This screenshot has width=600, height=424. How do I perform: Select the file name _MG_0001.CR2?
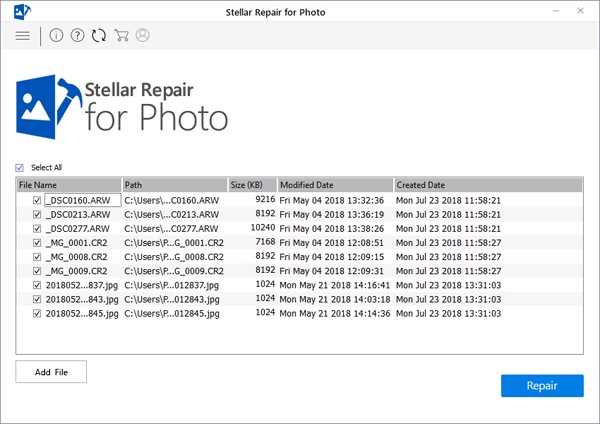click(77, 243)
